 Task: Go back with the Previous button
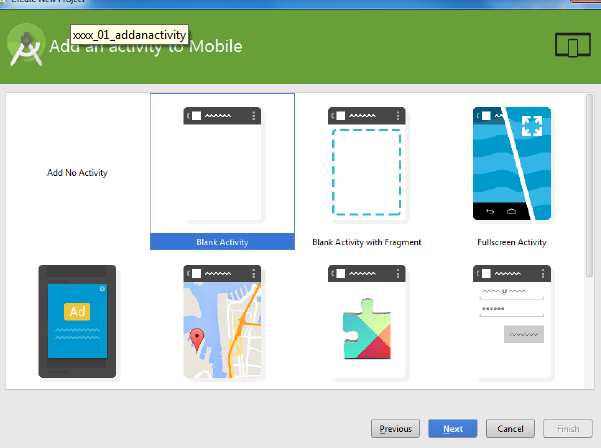(395, 428)
